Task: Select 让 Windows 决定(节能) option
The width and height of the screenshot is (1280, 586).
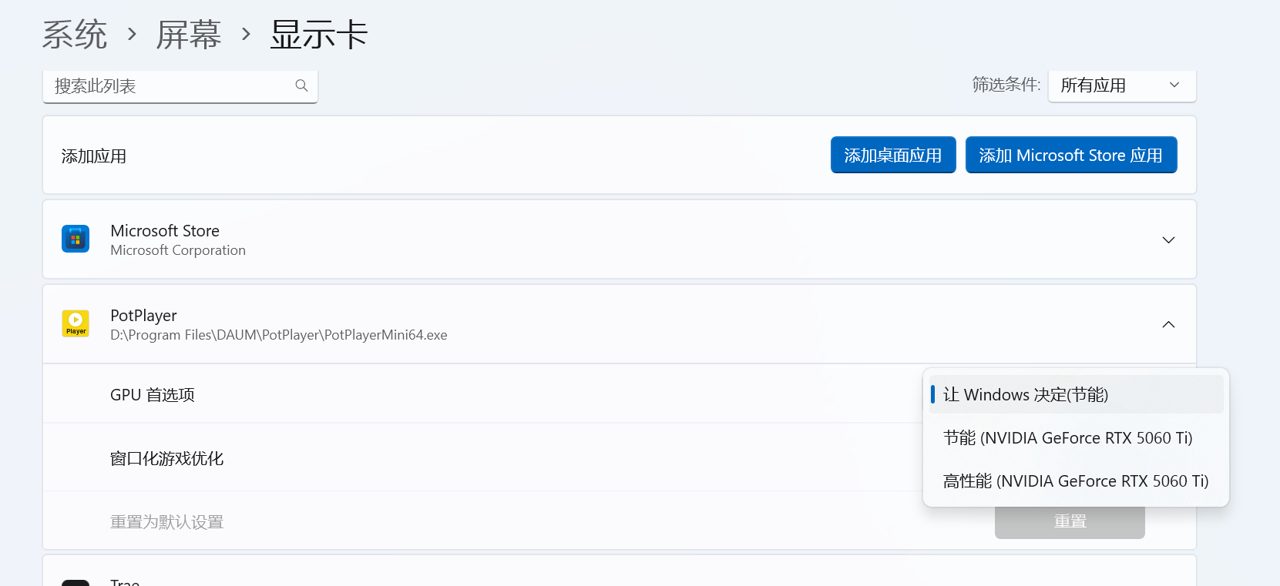Action: pyautogui.click(x=1076, y=394)
